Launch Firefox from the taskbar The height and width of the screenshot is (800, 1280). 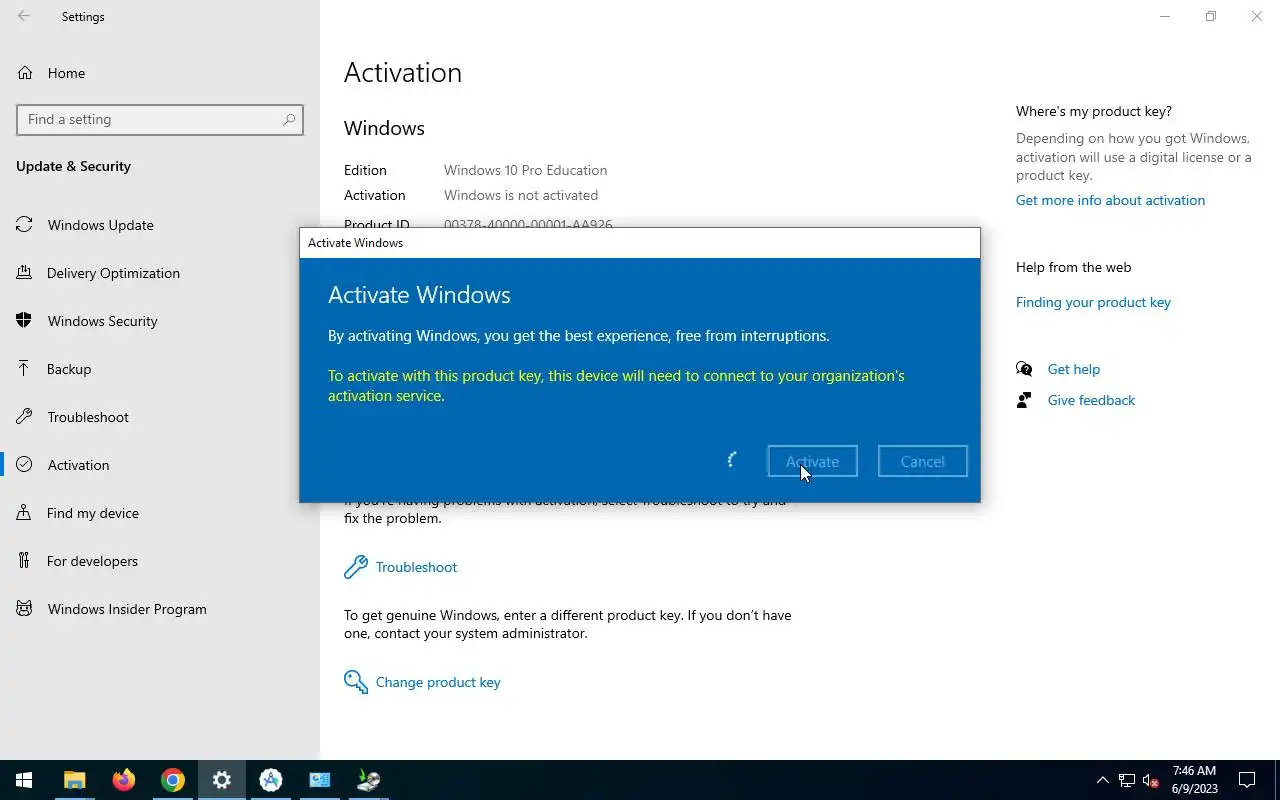coord(123,780)
